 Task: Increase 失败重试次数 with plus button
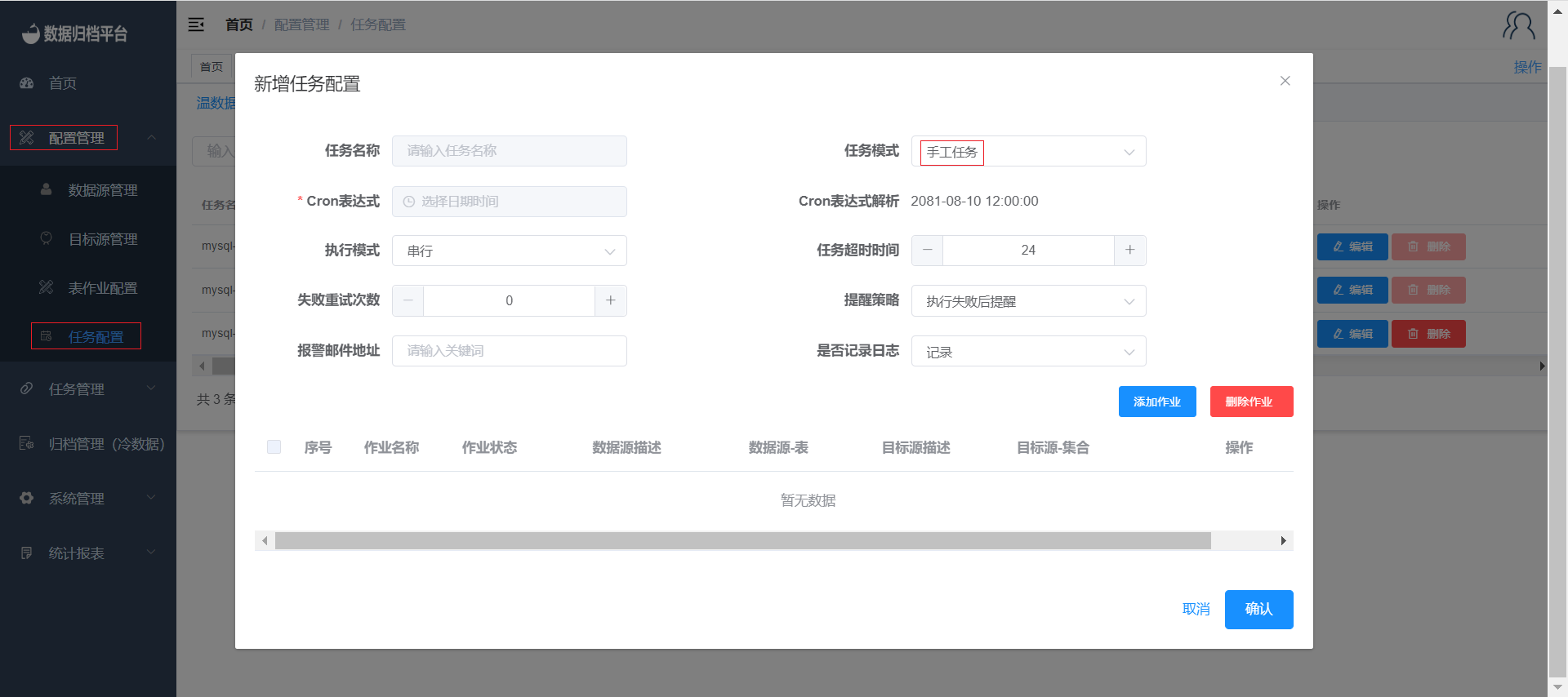click(x=611, y=300)
